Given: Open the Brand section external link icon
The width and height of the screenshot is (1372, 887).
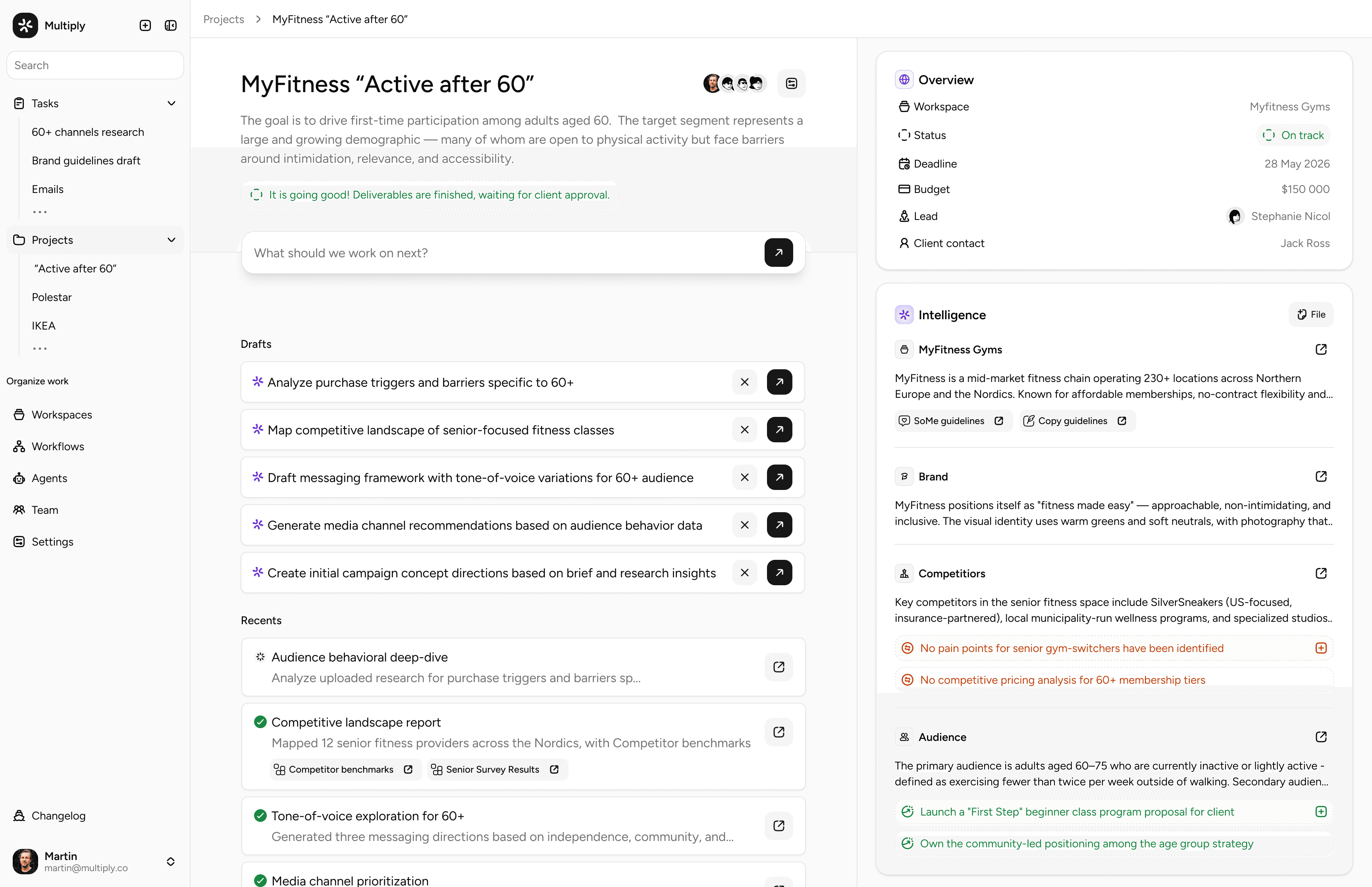Looking at the screenshot, I should 1321,477.
